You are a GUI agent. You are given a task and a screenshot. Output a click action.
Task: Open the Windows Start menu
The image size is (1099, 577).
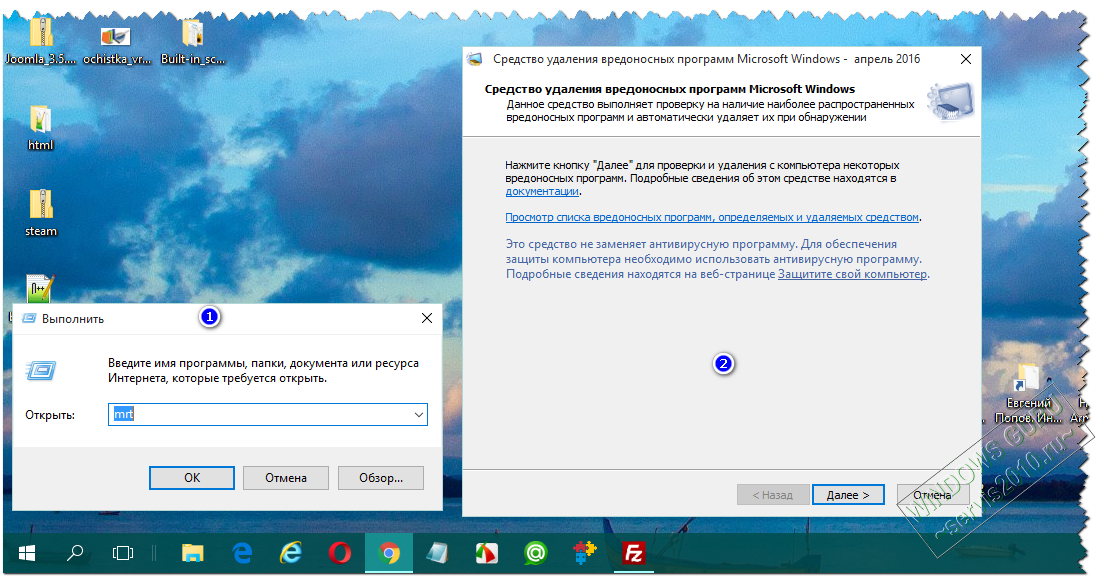pos(27,554)
